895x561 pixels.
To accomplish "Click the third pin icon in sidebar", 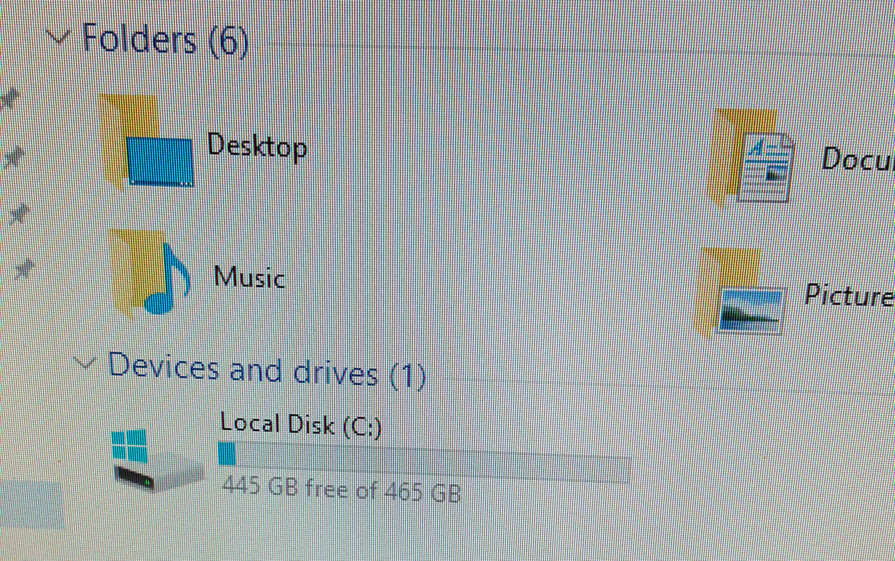I will 19,214.
